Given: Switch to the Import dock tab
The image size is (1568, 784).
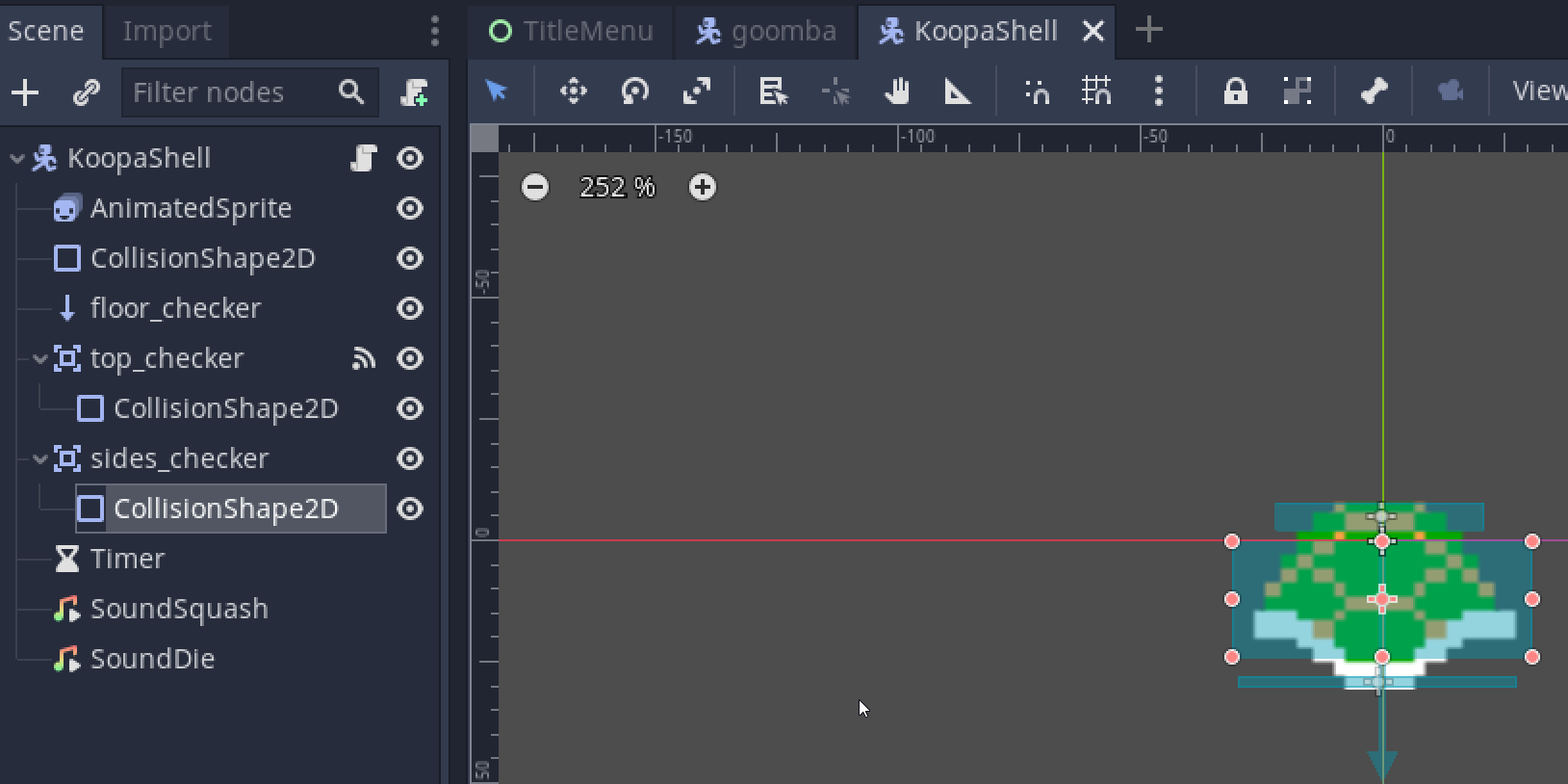Looking at the screenshot, I should (x=167, y=31).
